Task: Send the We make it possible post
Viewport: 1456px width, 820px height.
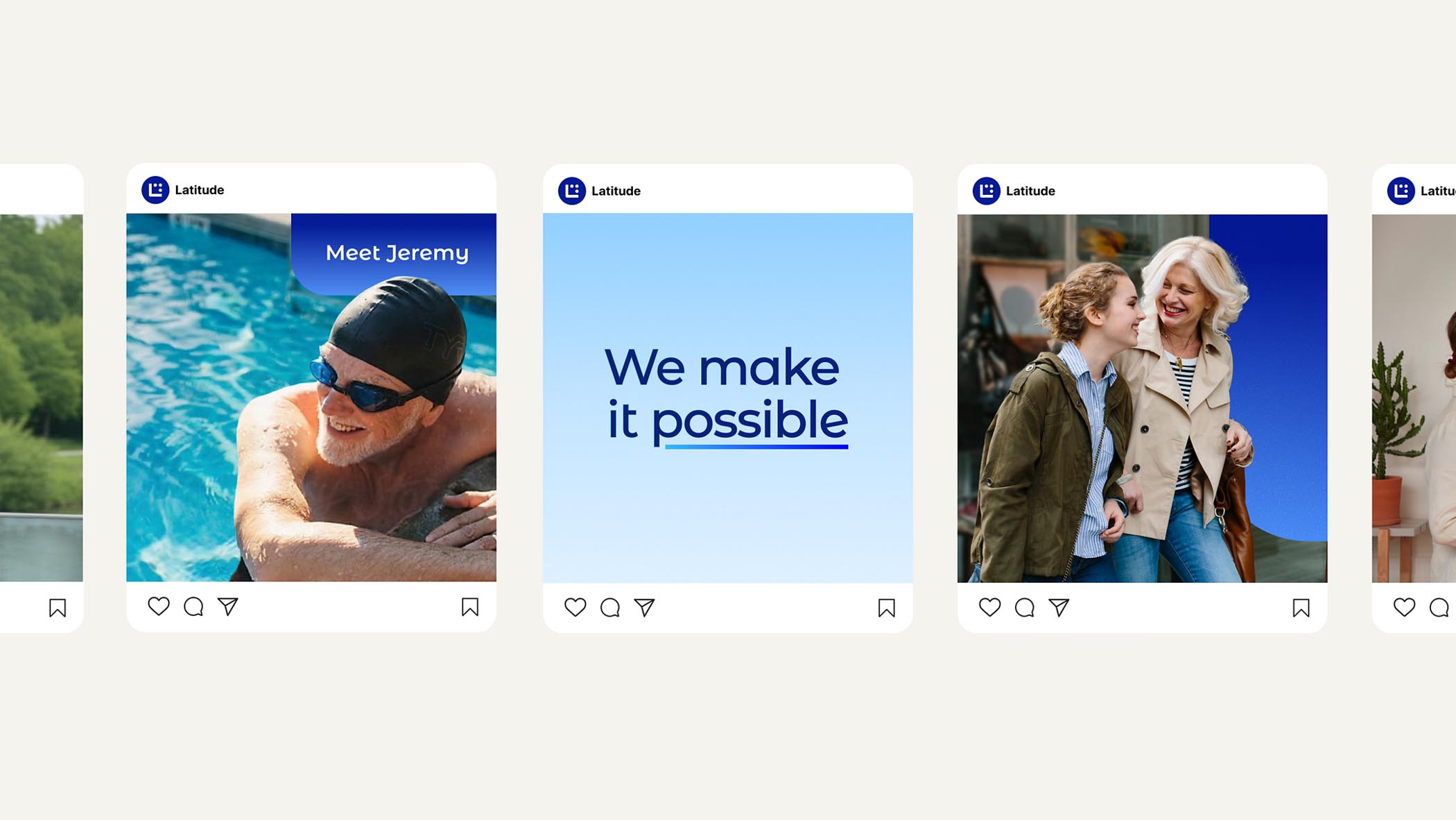Action: tap(645, 608)
